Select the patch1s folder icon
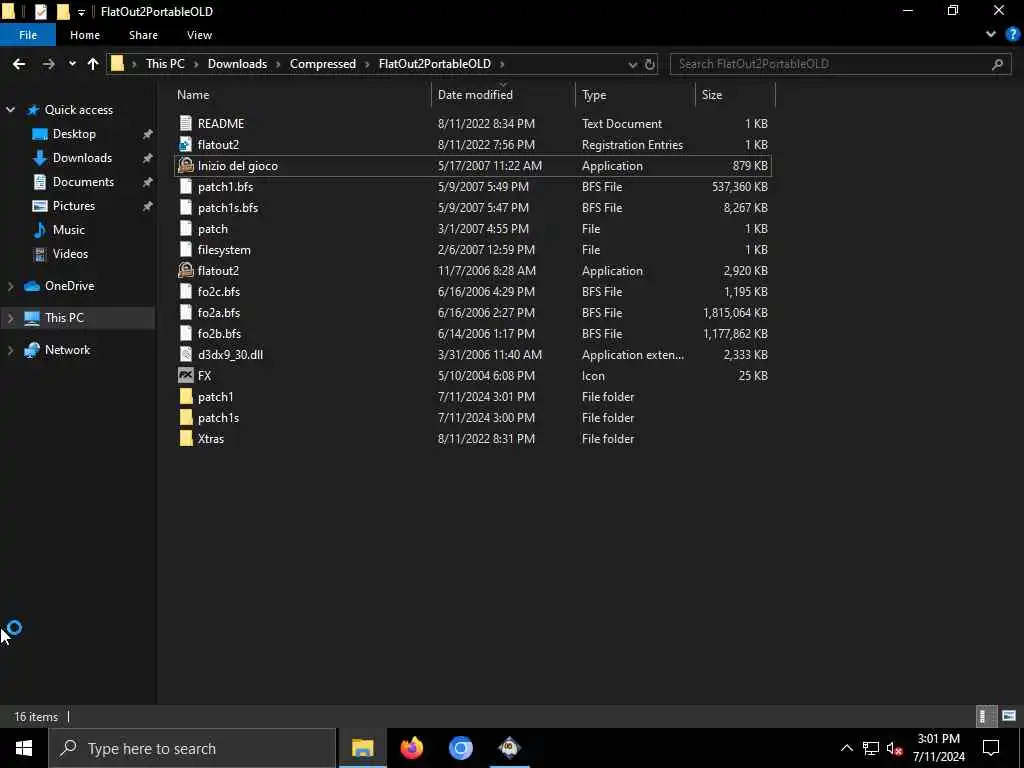The height and width of the screenshot is (768, 1024). click(185, 417)
